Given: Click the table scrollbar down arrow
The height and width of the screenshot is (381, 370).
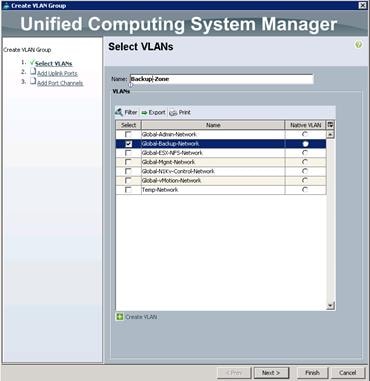Looking at the screenshot, I should click(330, 305).
